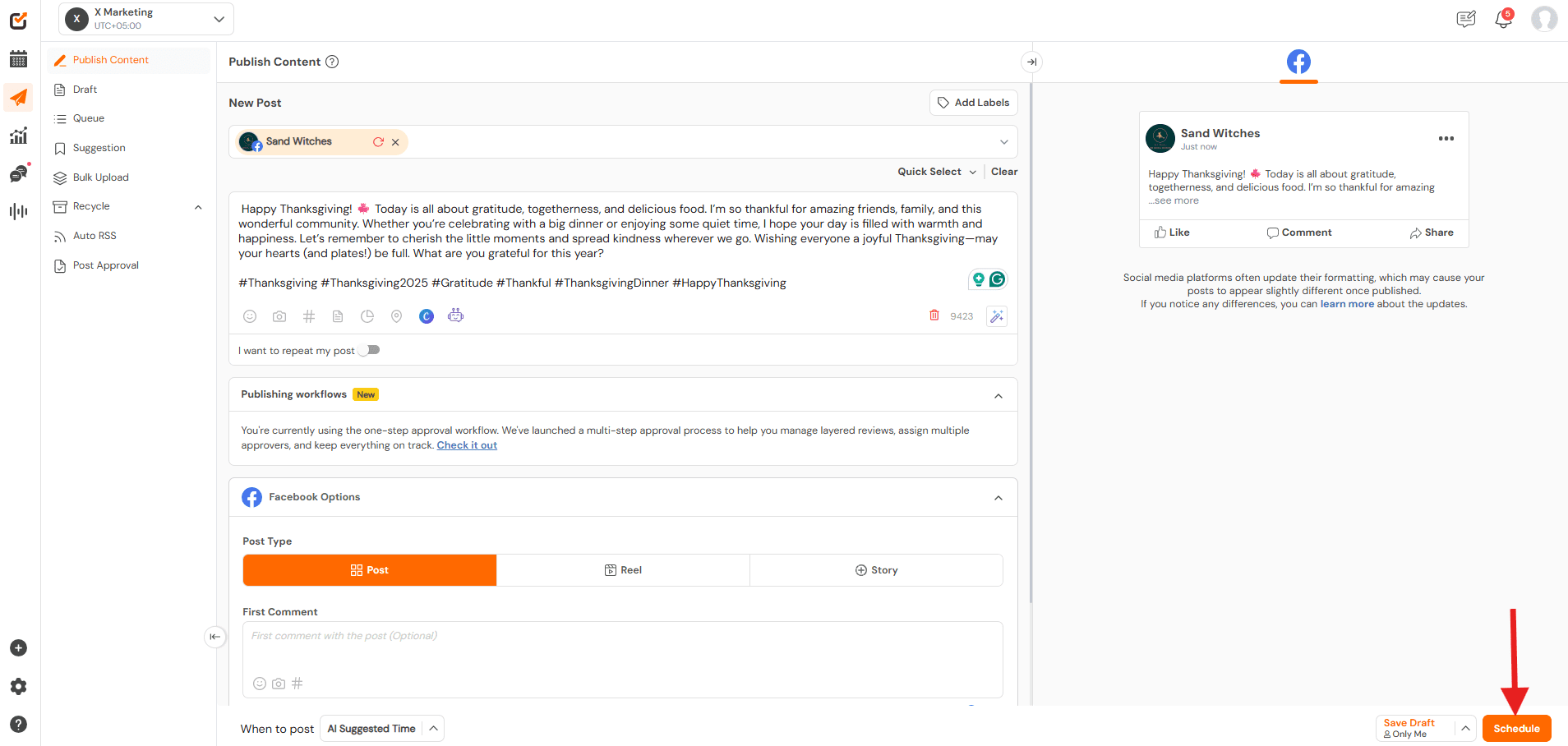This screenshot has width=1568, height=746.
Task: Open the AI robot assistant icon
Action: tap(455, 315)
